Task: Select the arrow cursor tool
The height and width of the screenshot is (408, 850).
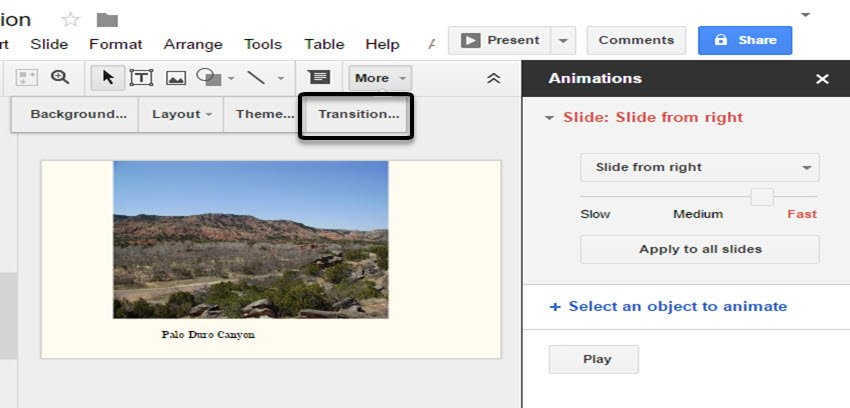Action: [x=108, y=78]
